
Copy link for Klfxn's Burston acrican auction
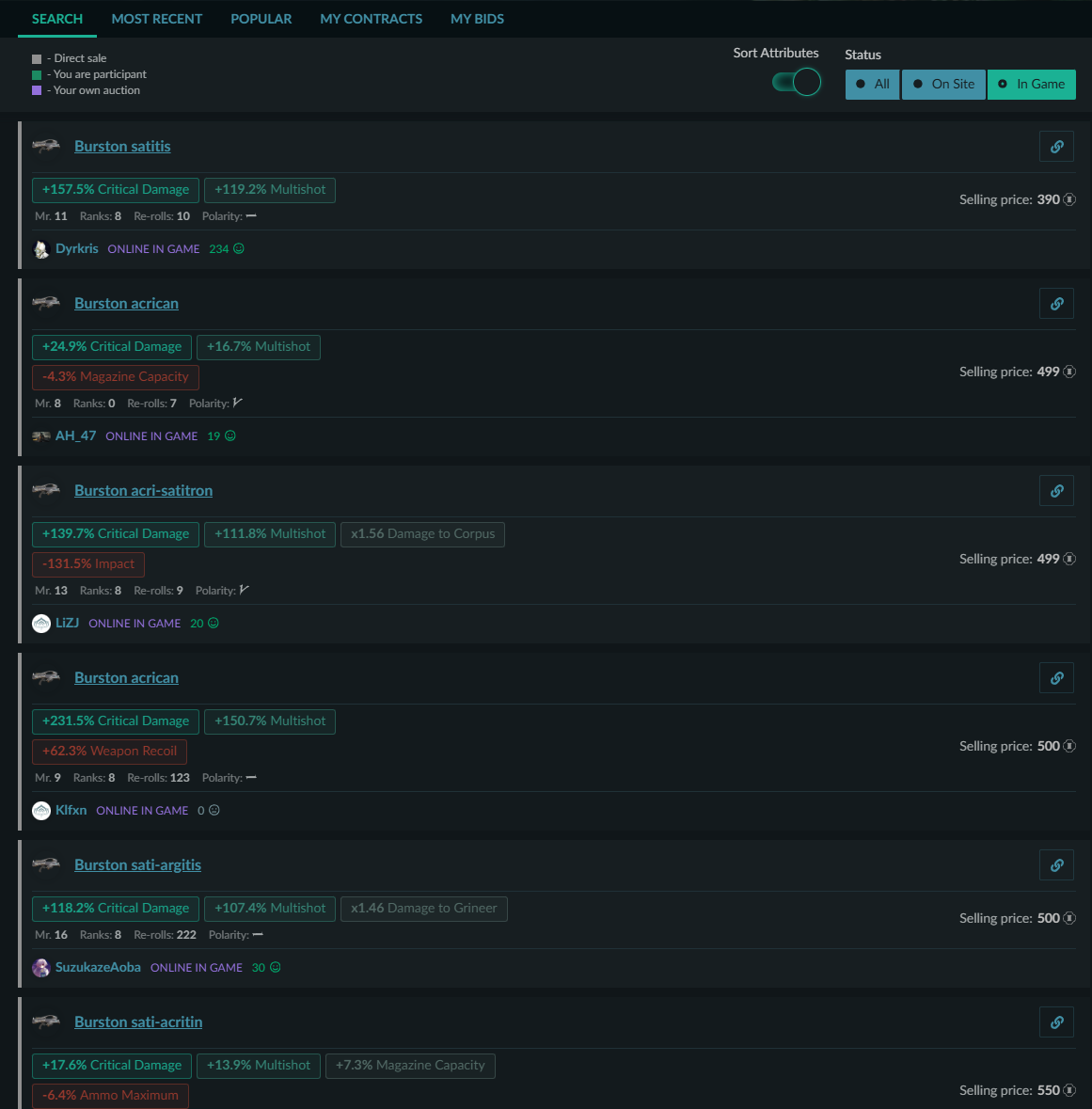coord(1056,677)
